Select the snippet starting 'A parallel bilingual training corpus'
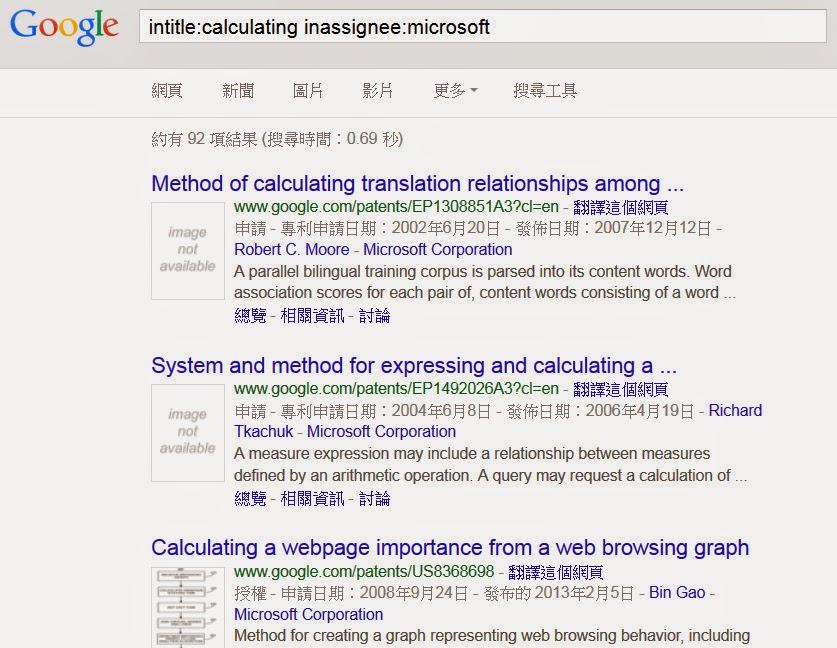 point(485,282)
